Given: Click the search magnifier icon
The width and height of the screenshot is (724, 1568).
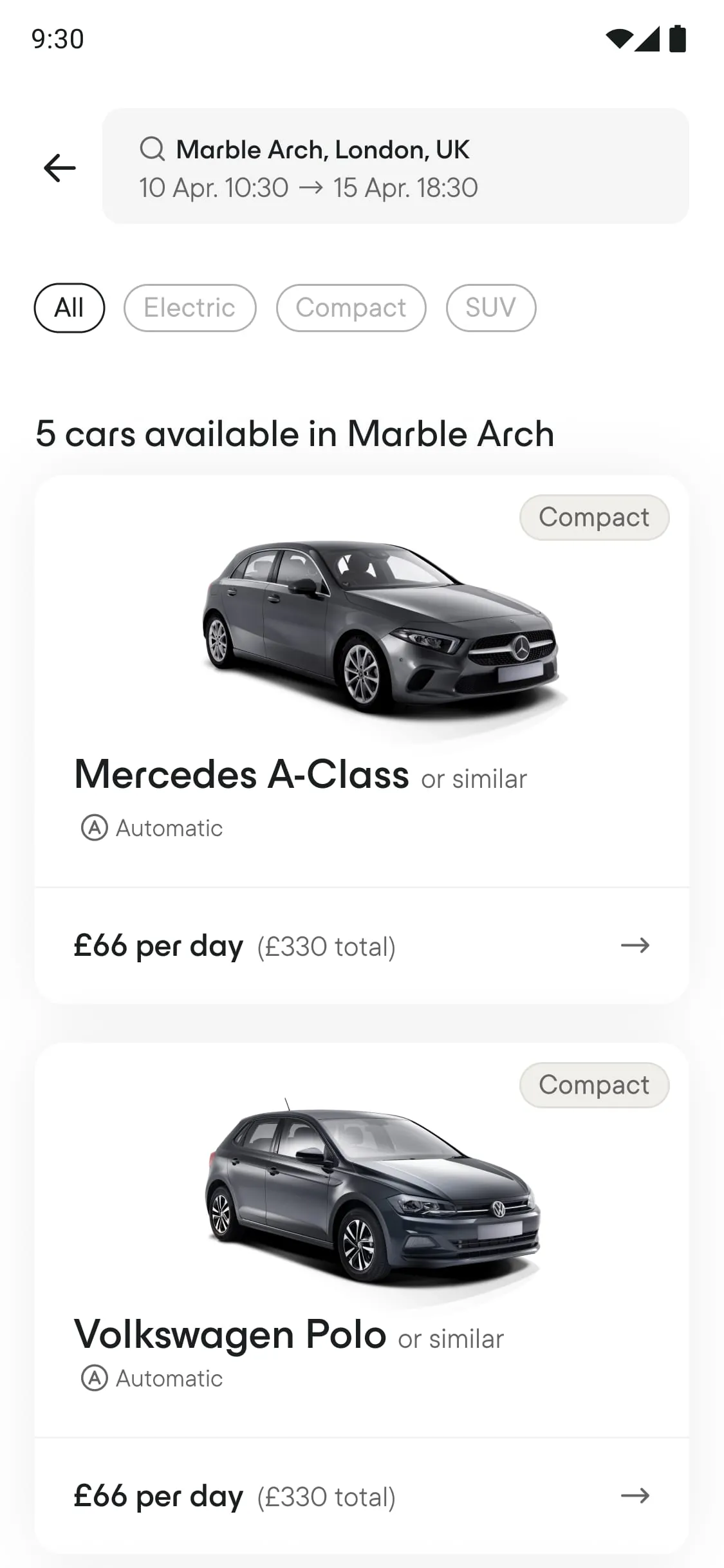Looking at the screenshot, I should click(153, 149).
